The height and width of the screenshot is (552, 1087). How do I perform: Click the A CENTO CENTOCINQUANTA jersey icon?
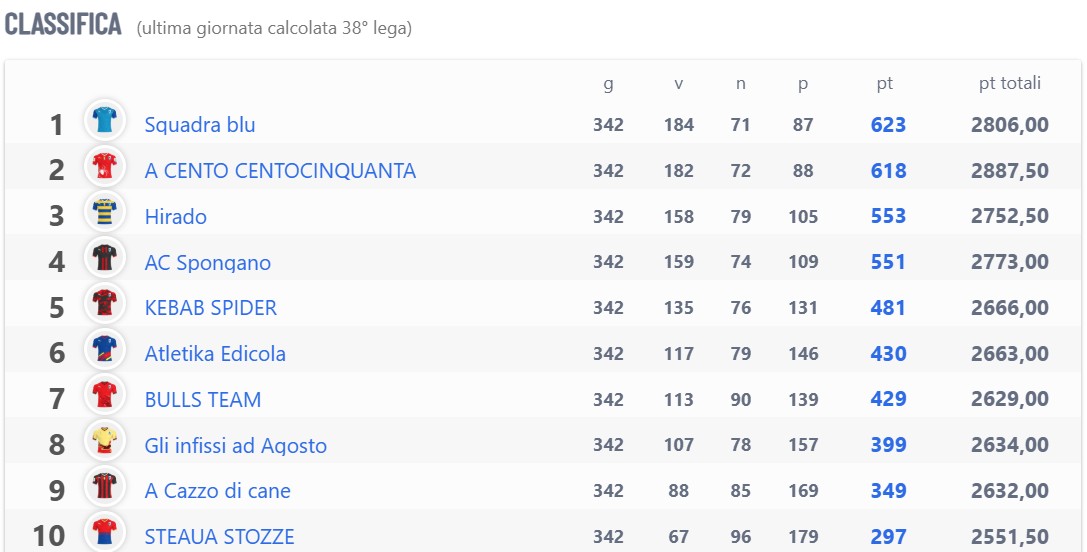point(105,166)
